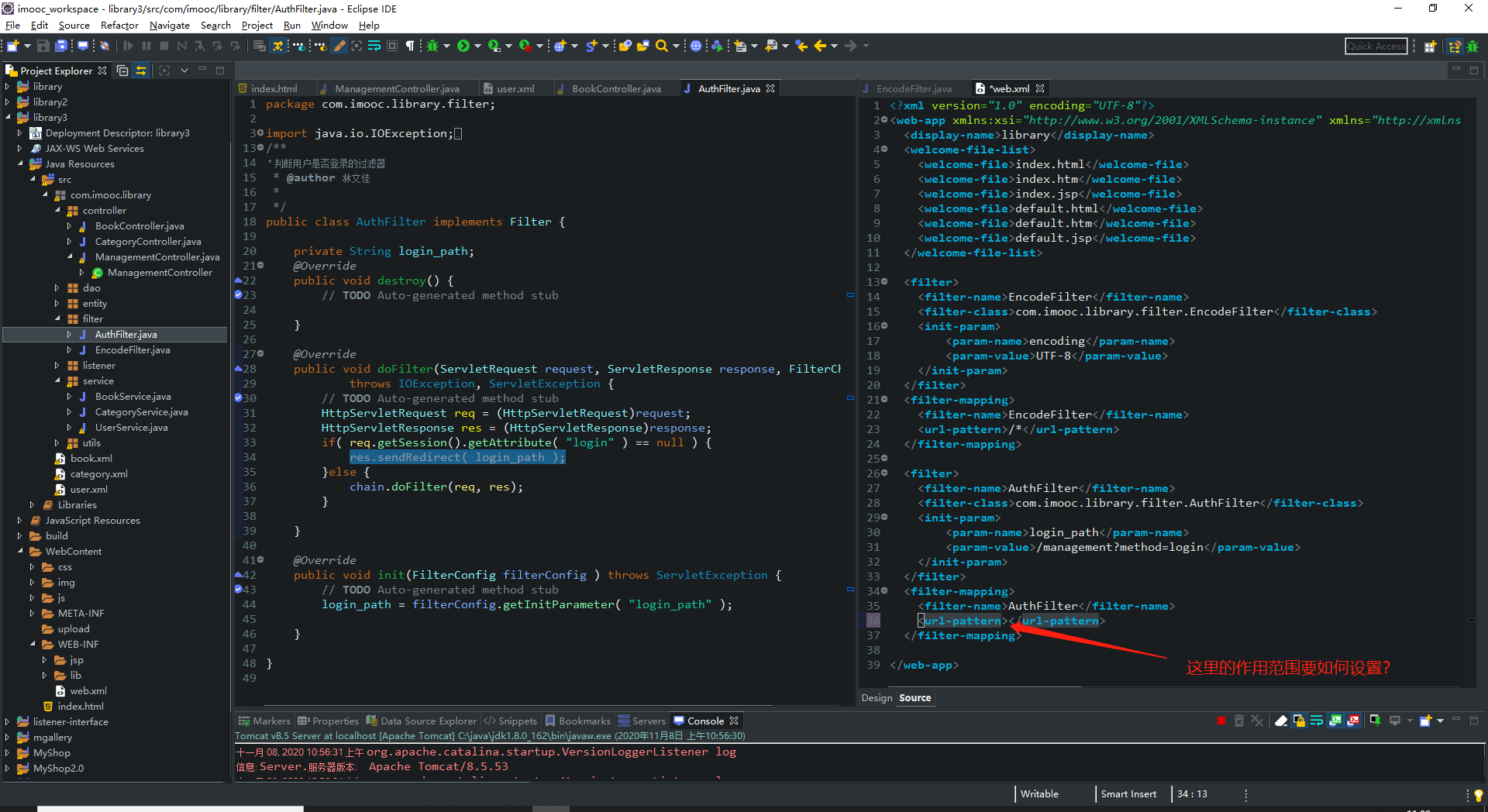Toggle Console word wrap icon
The width and height of the screenshot is (1488, 812).
(1317, 721)
